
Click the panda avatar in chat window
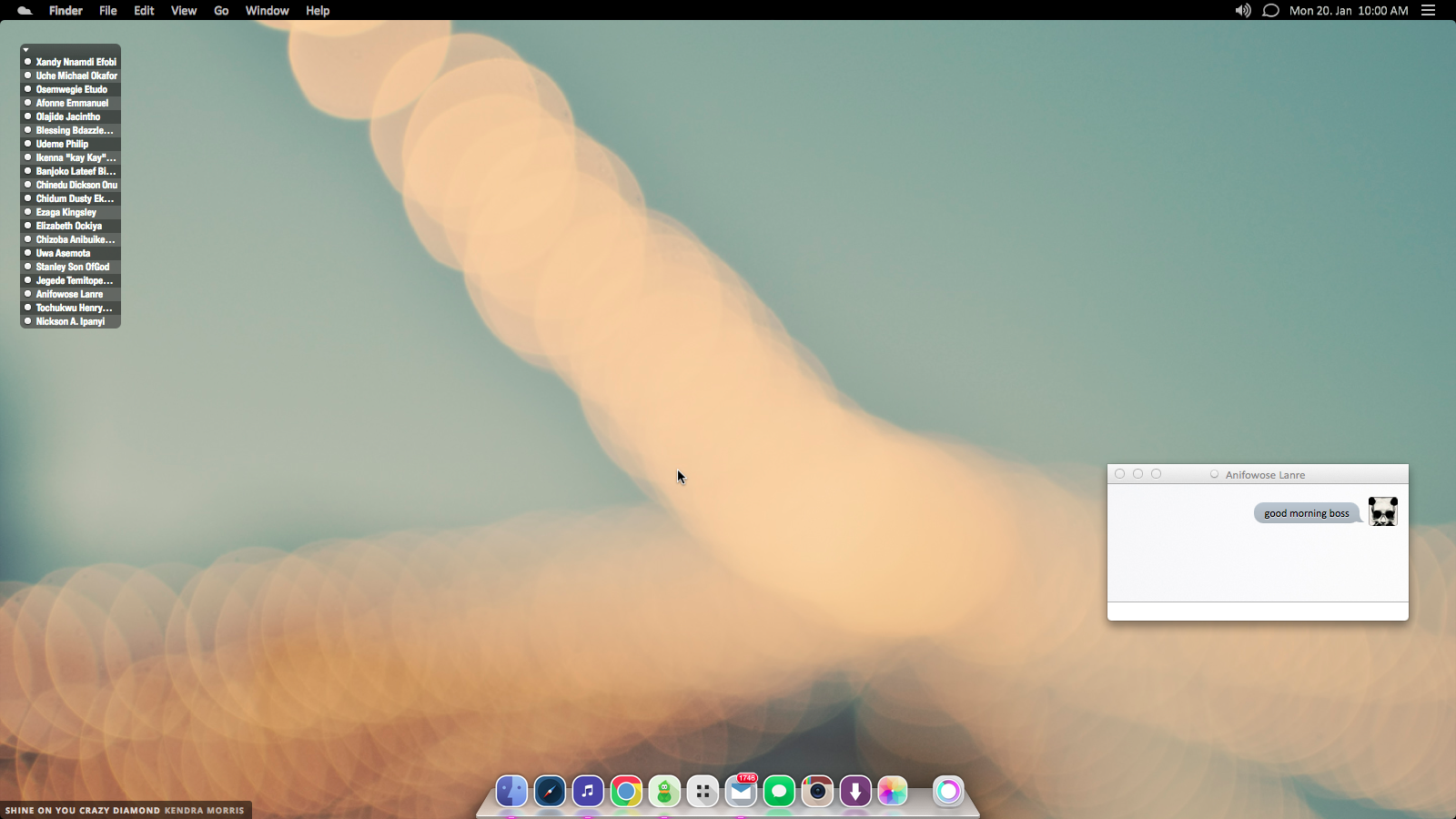pos(1383,511)
